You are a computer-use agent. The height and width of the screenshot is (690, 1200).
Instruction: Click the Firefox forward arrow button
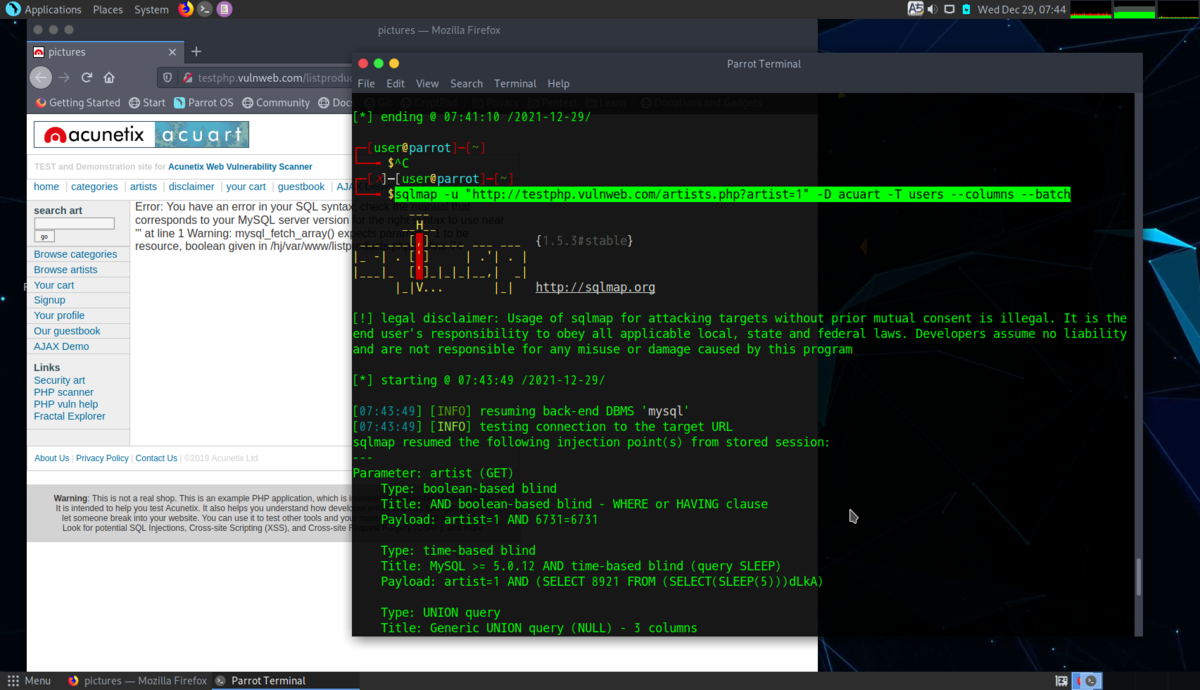pos(64,77)
